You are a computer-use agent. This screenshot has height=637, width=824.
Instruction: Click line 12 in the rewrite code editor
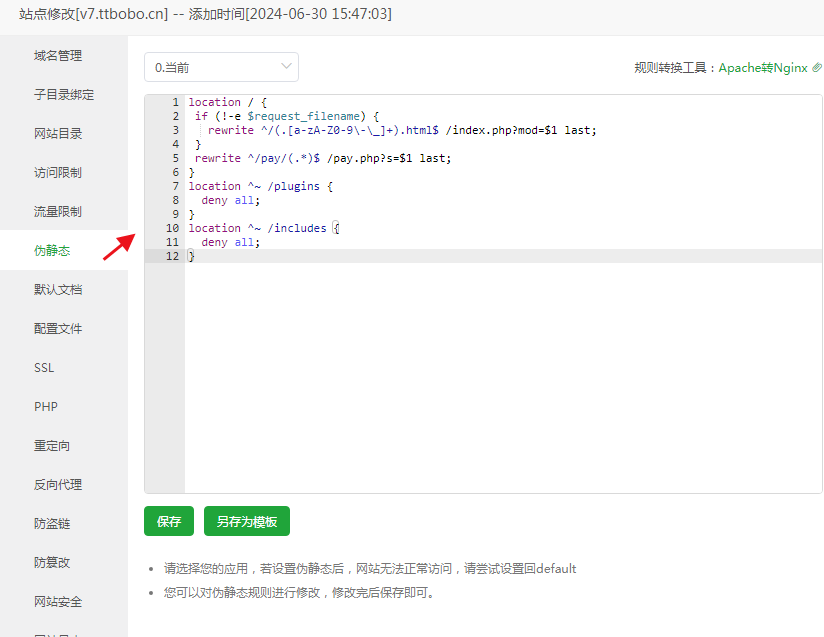400,256
